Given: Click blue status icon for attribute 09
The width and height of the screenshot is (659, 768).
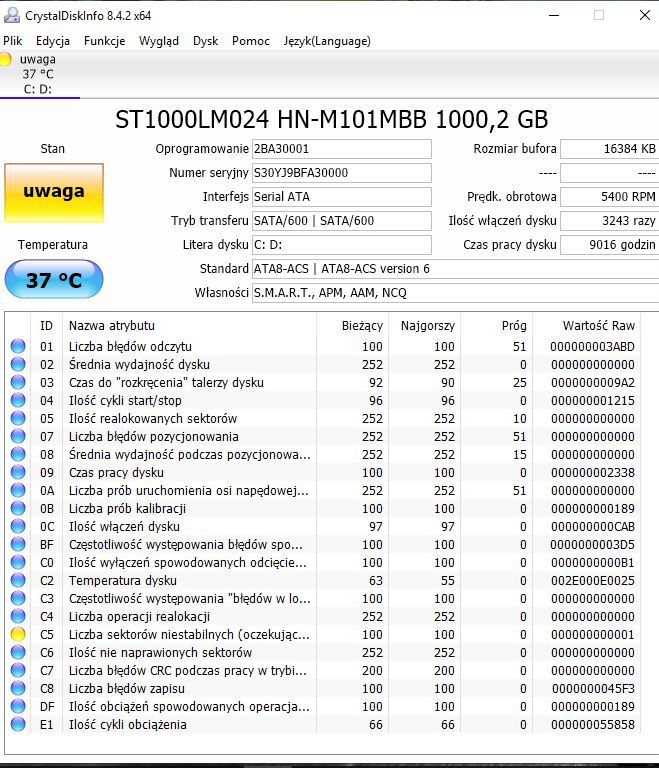Looking at the screenshot, I should click(x=18, y=472).
